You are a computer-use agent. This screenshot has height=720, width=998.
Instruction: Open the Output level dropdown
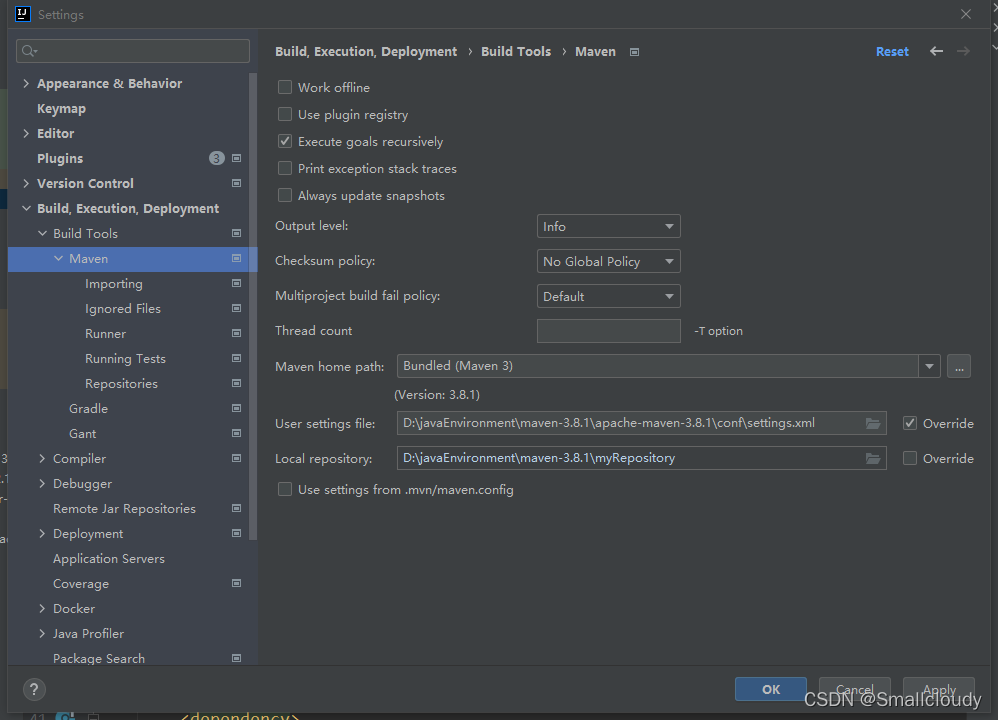pyautogui.click(x=608, y=225)
